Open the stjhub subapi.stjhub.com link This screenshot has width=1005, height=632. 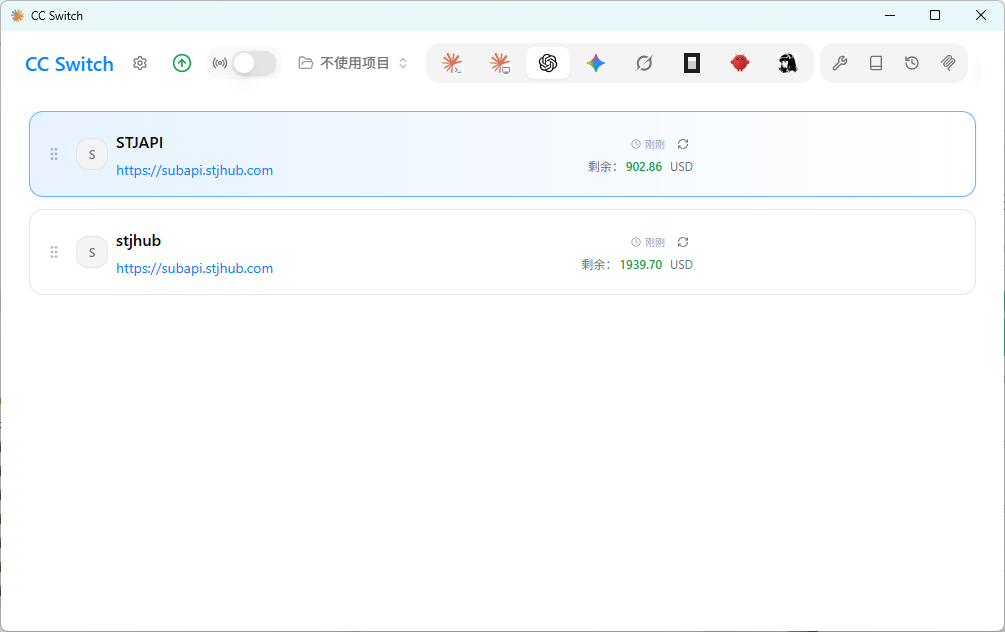(194, 269)
